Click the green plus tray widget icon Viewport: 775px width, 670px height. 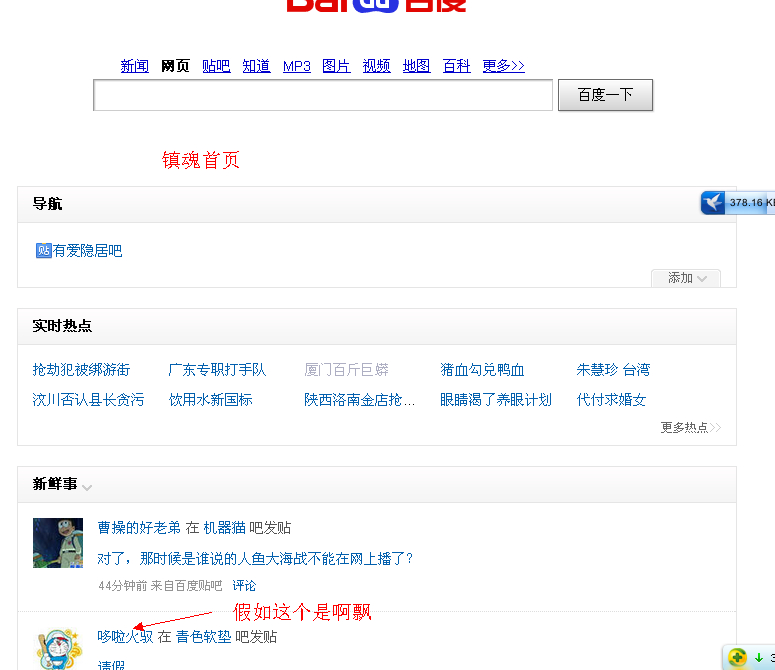[737, 658]
